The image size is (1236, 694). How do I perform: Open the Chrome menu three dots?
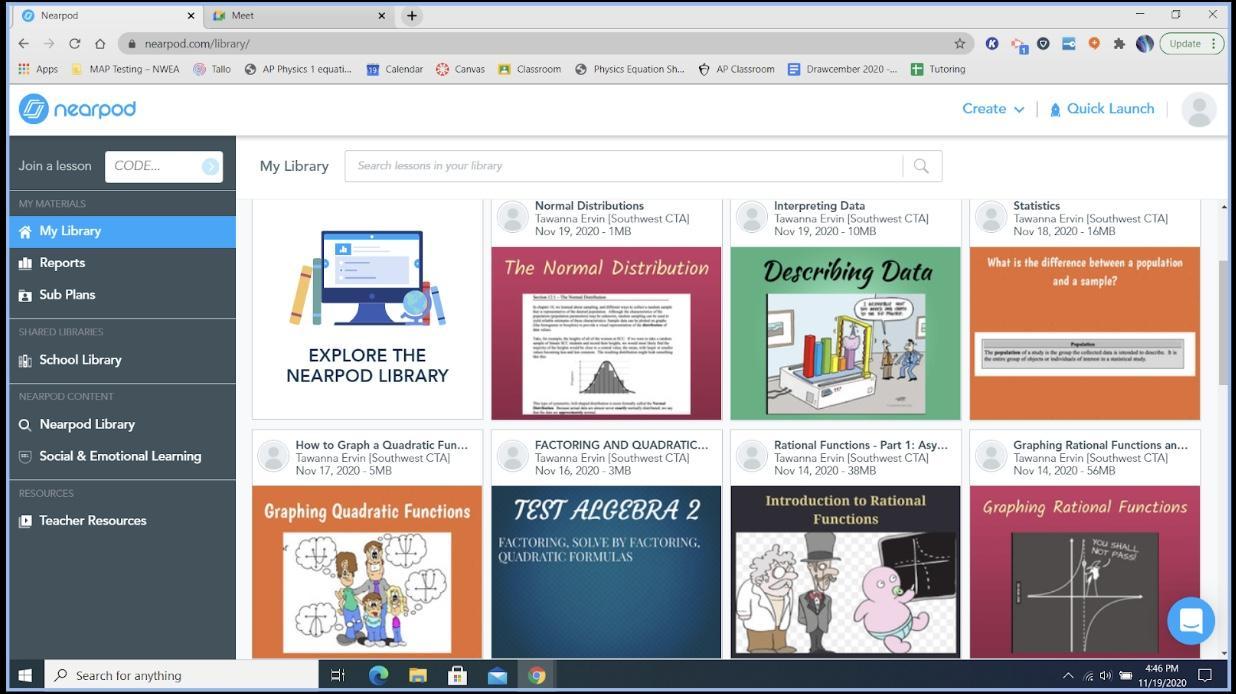coord(1213,43)
